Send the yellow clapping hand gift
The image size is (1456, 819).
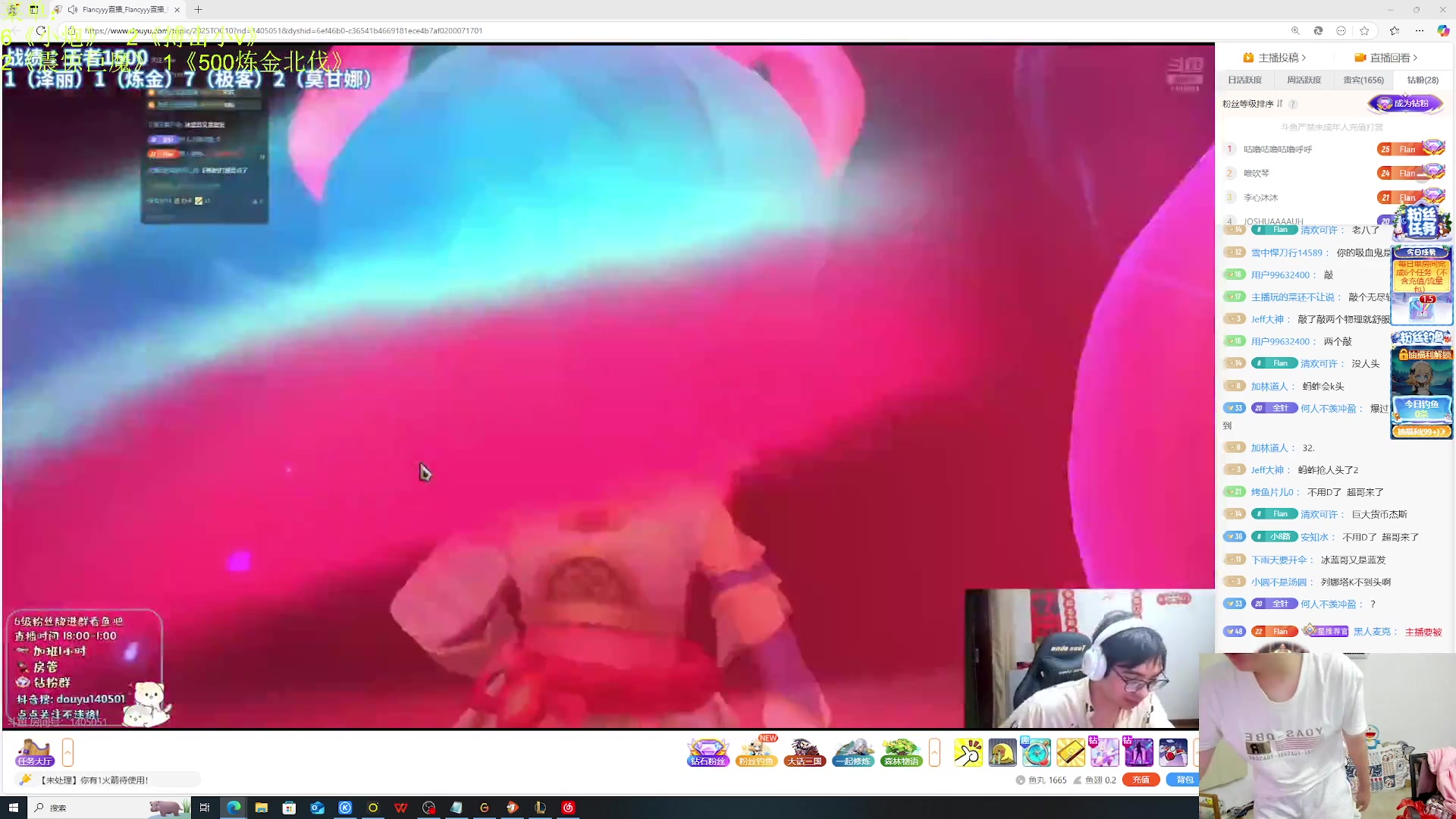click(x=968, y=752)
